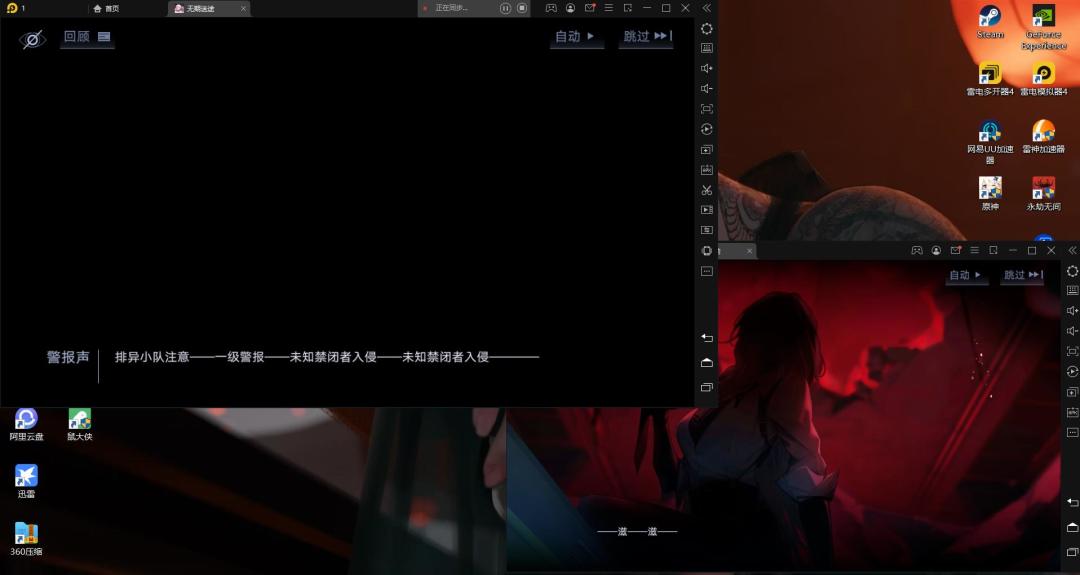Open multi-instance add icon in front emulator sidebar
1080x575 pixels.
point(707,149)
